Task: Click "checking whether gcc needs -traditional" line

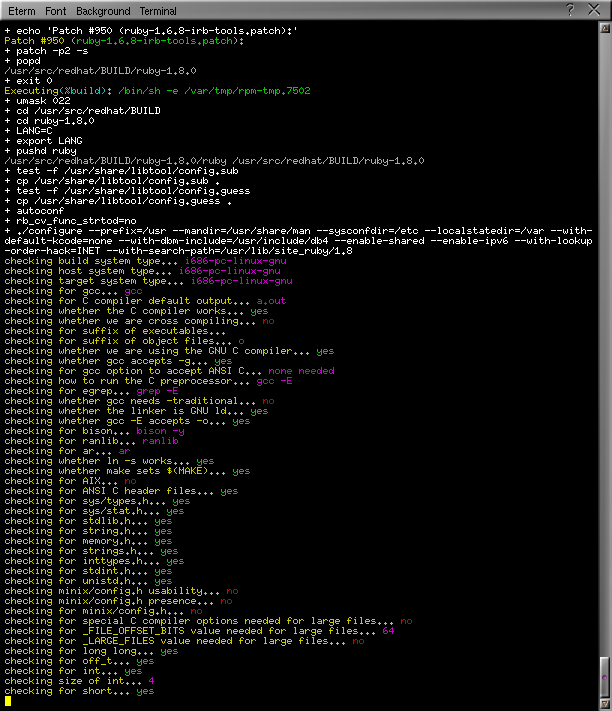Action: click(x=139, y=400)
